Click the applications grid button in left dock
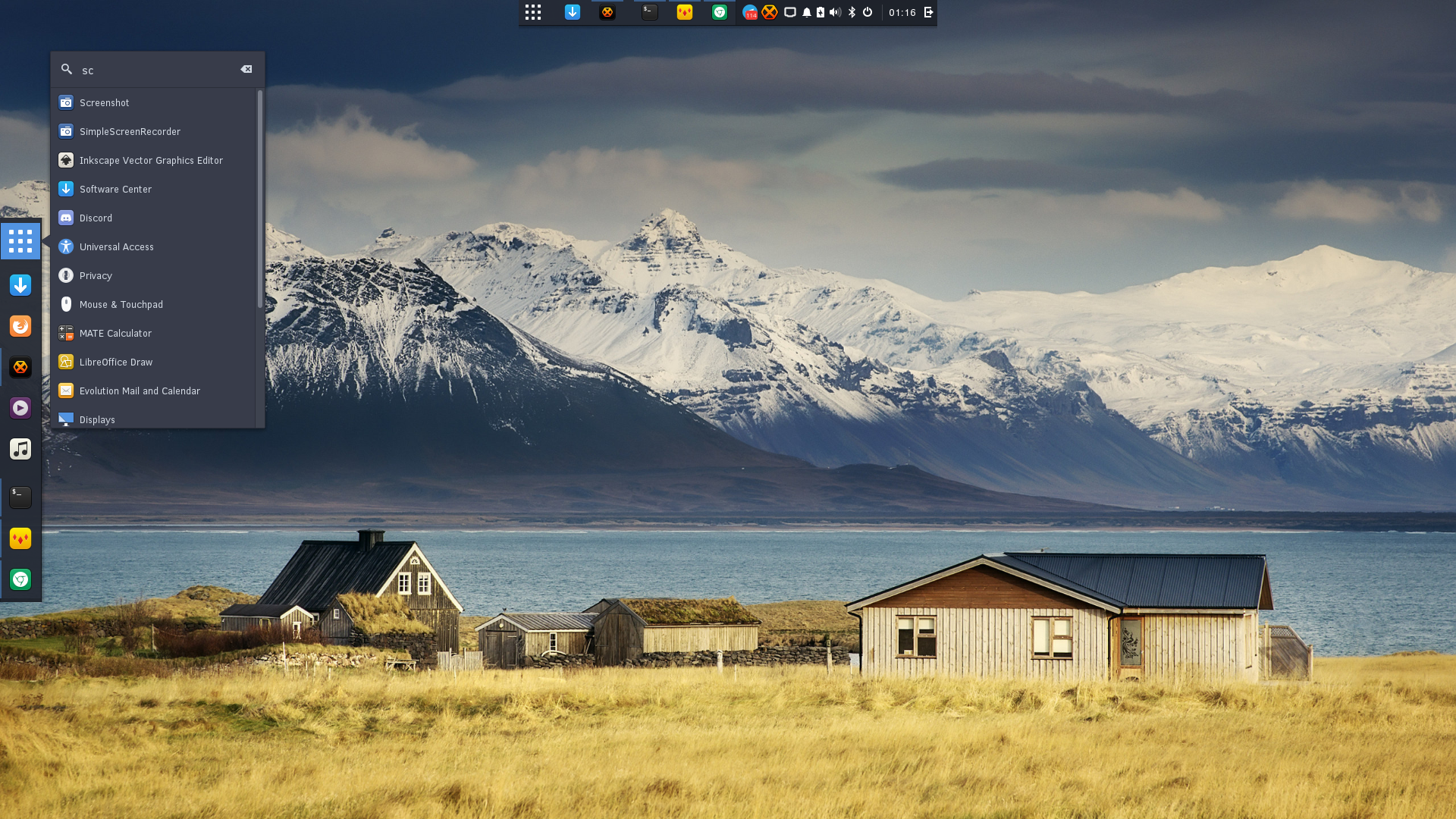1456x819 pixels. pos(20,241)
